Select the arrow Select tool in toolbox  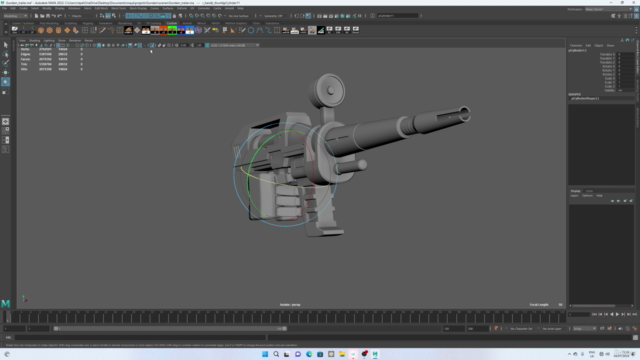[x=5, y=45]
